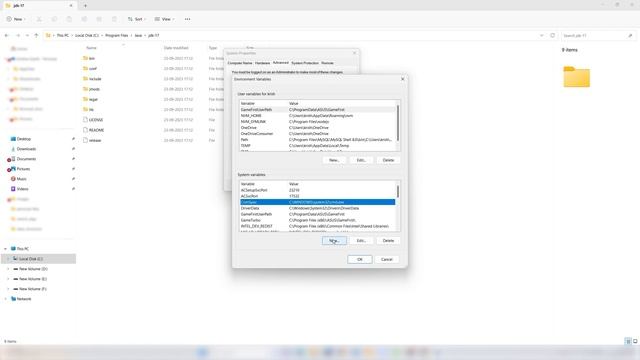Select Java in the address breadcrumb
The image size is (640, 360).
pyautogui.click(x=138, y=36)
